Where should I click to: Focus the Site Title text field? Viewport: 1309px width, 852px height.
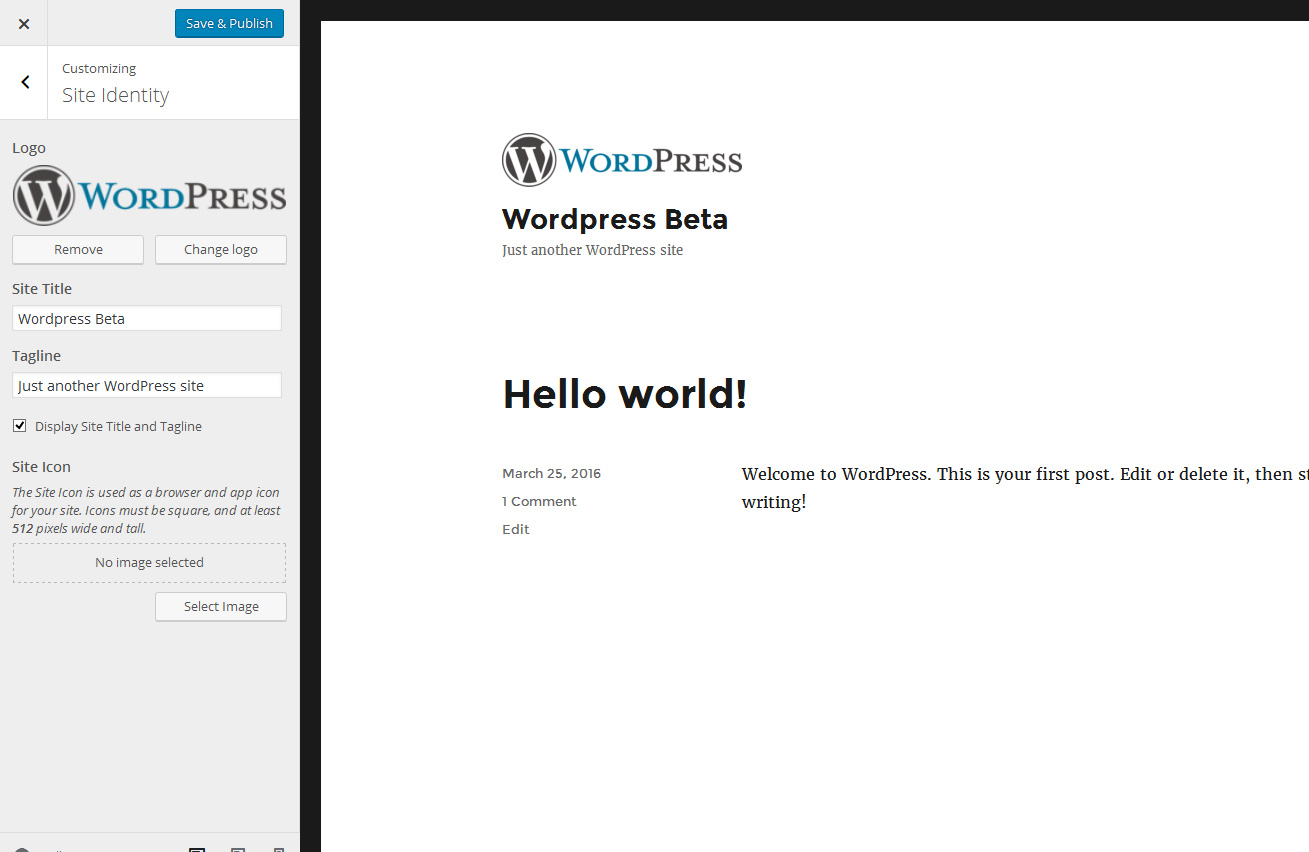[x=147, y=319]
